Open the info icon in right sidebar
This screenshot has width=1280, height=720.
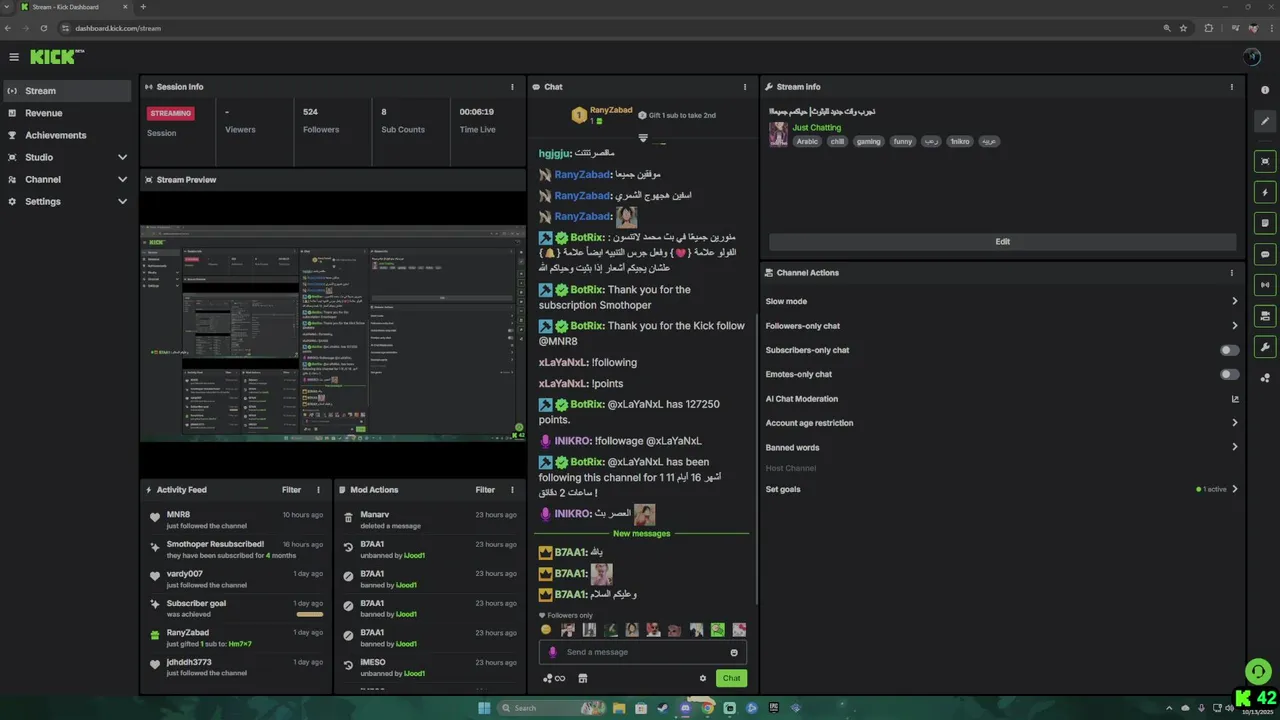pos(1265,90)
